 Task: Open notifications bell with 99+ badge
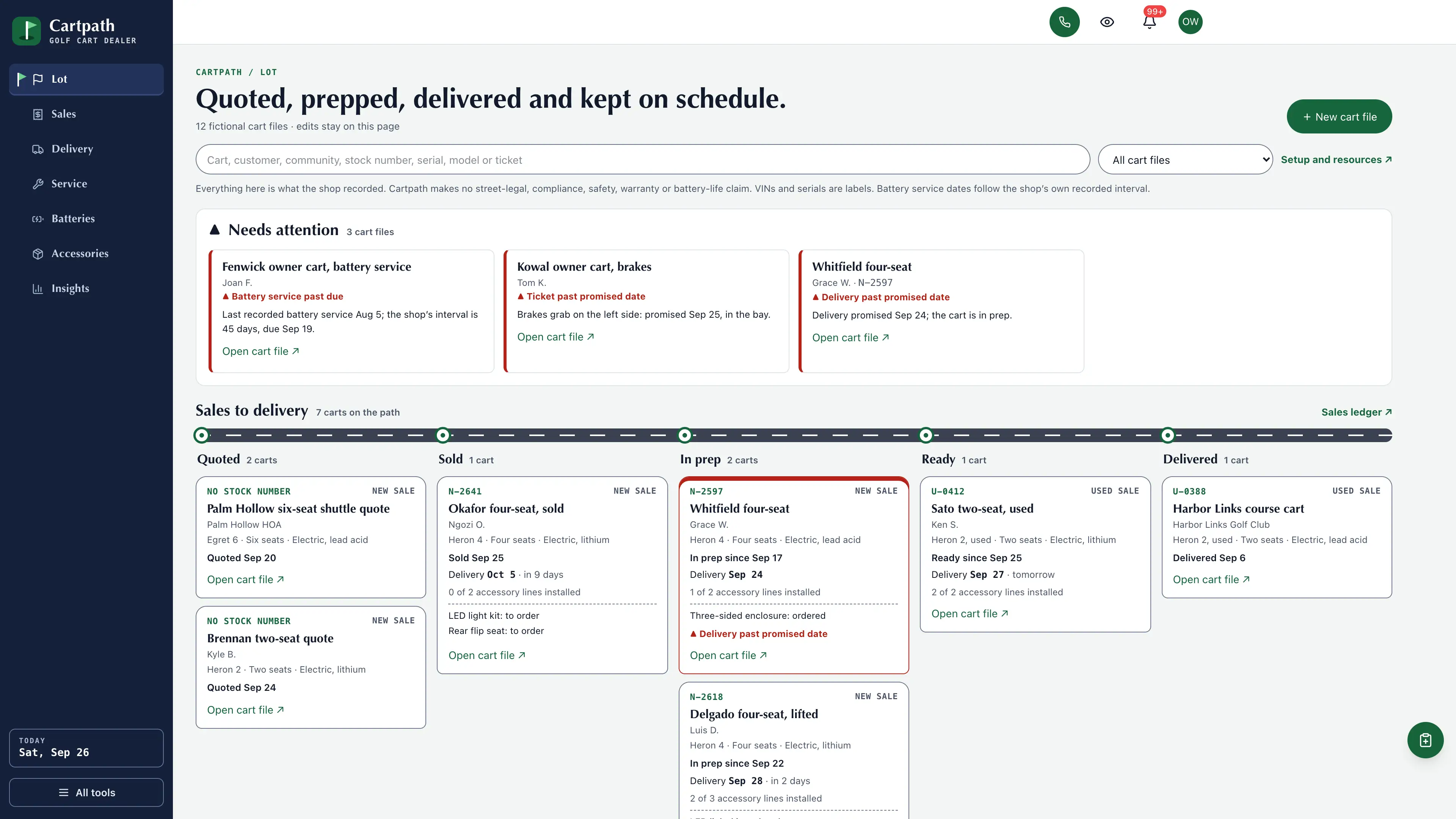coord(1150,22)
